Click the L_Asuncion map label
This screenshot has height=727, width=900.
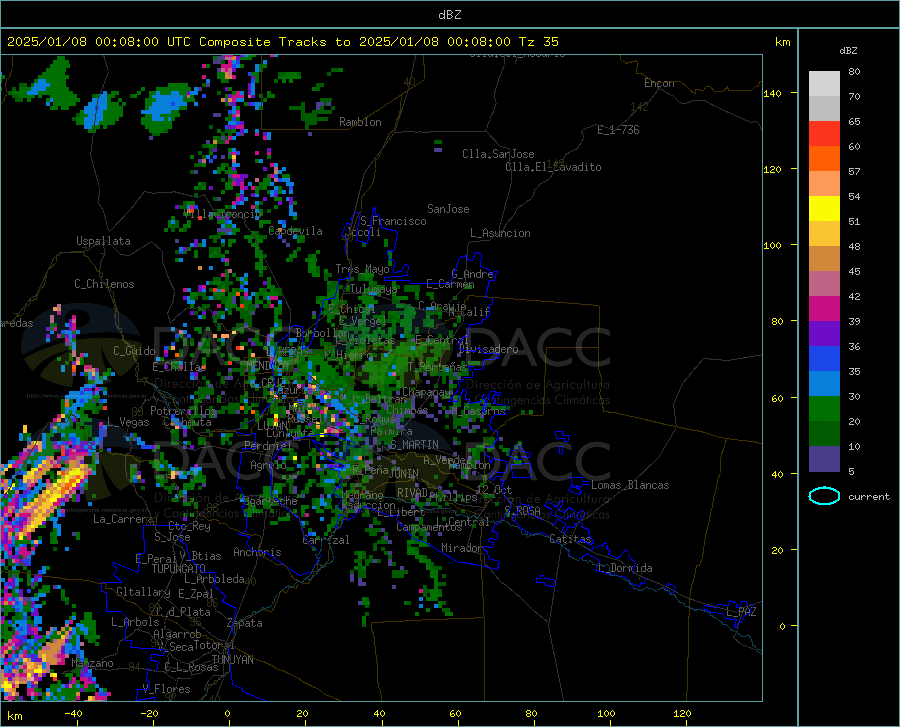500,233
